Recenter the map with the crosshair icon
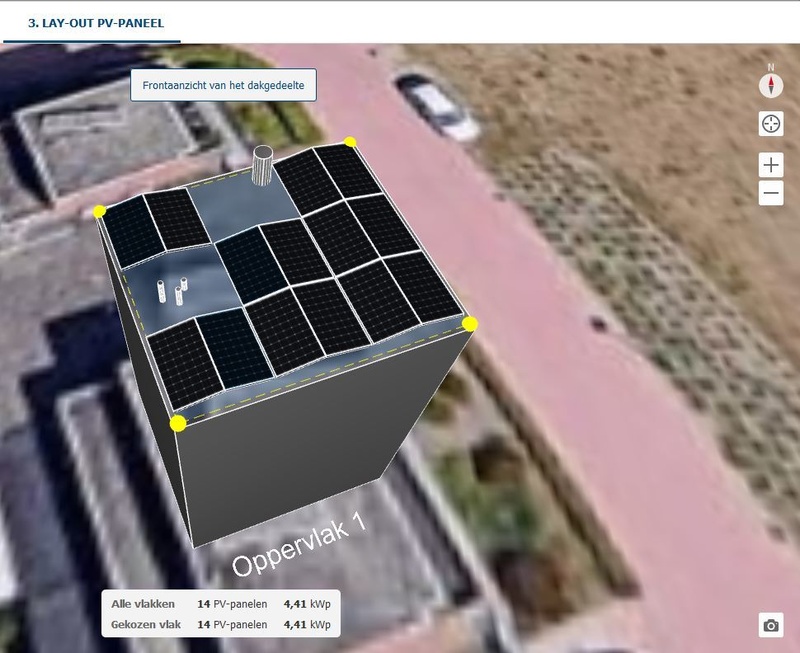 click(x=771, y=123)
